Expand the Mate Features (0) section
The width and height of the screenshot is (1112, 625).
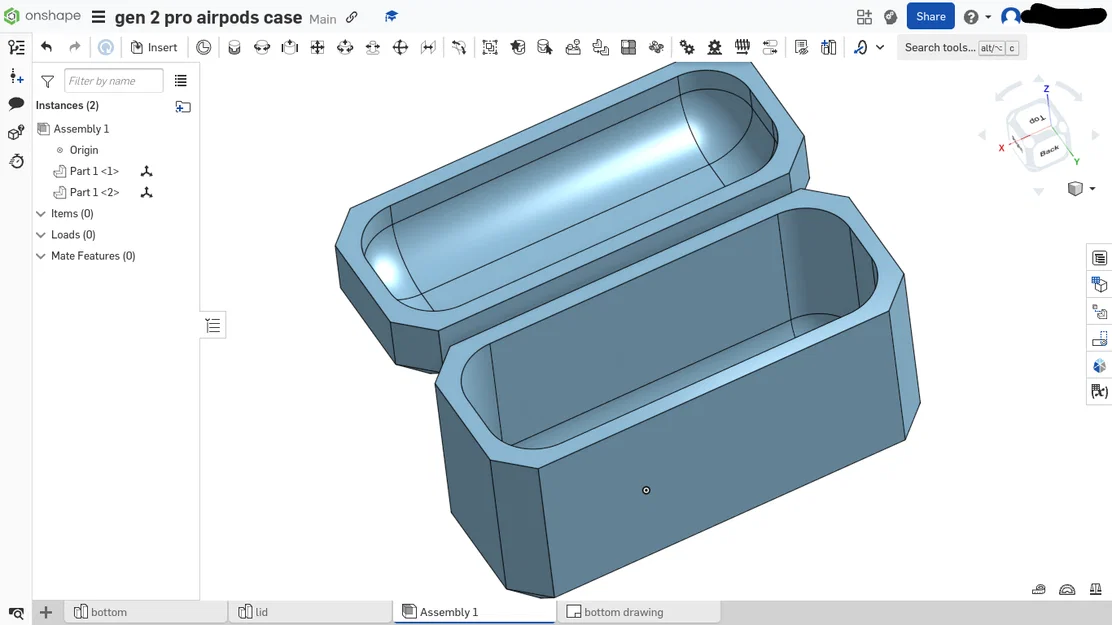(41, 256)
